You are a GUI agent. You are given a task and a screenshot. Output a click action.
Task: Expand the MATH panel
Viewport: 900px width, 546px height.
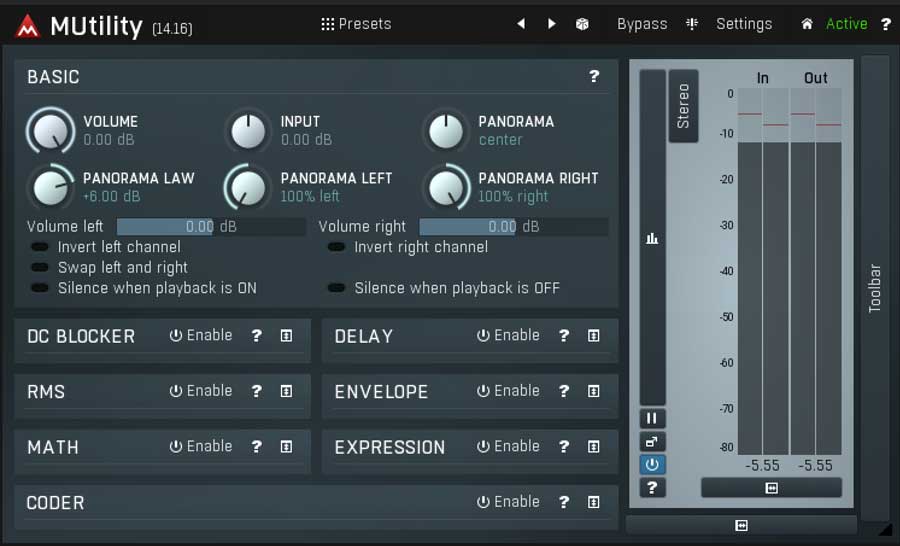(286, 447)
